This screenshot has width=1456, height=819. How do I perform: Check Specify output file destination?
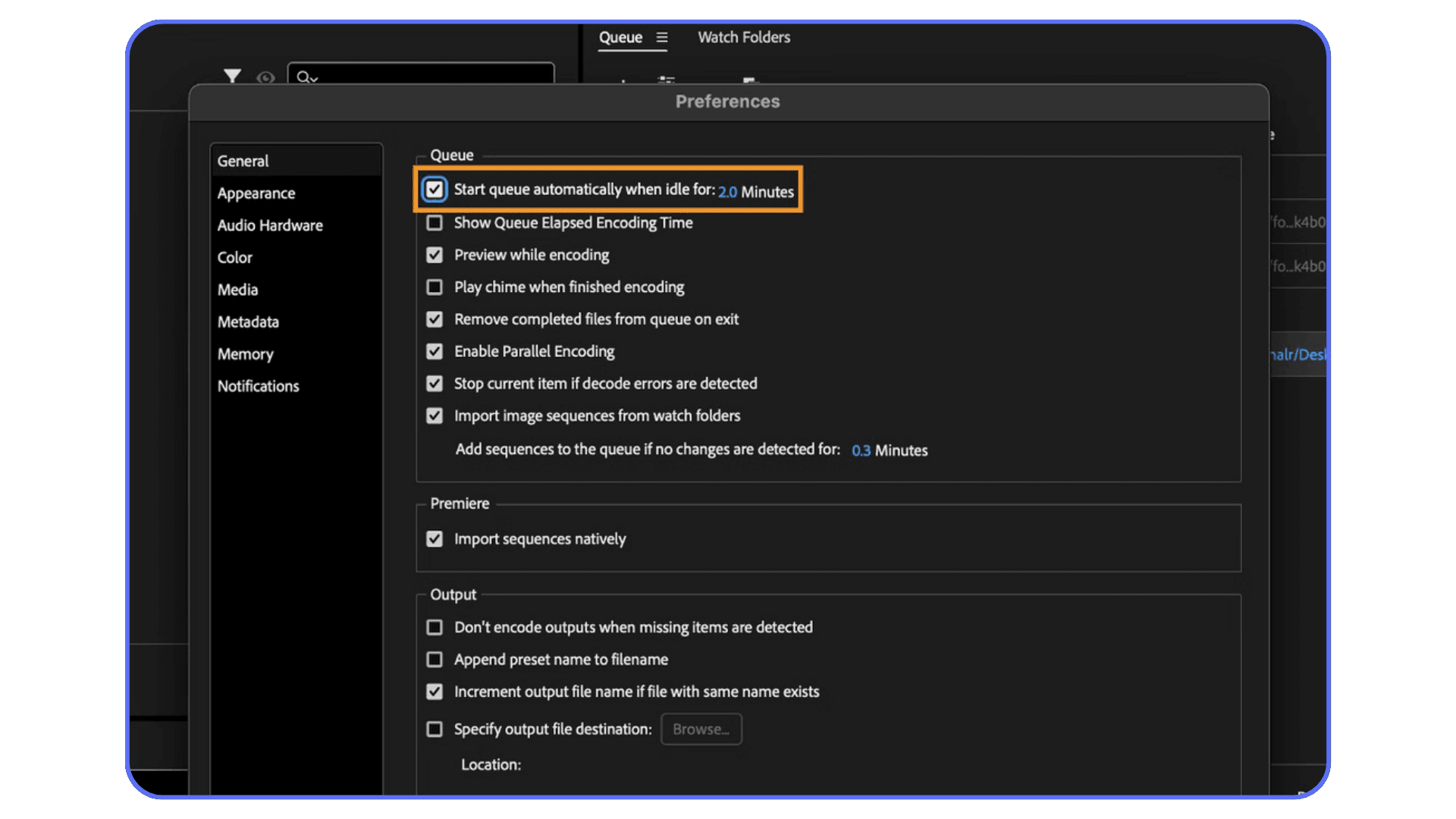coord(435,729)
